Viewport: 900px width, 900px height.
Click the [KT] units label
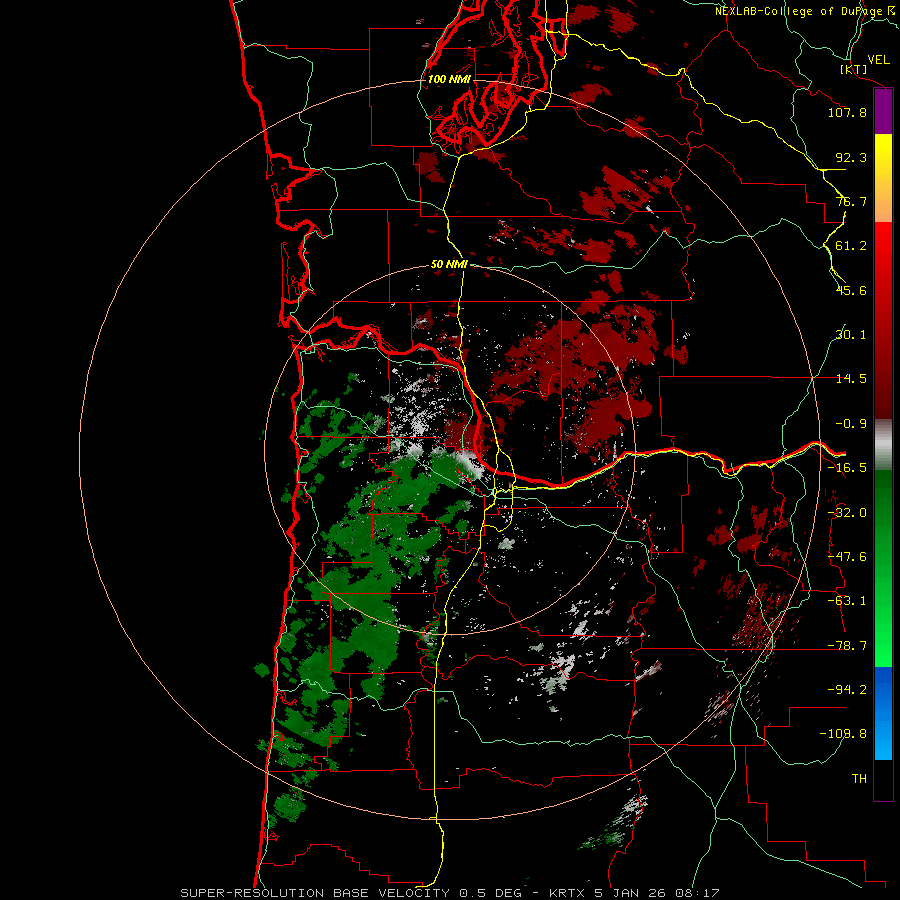point(854,69)
